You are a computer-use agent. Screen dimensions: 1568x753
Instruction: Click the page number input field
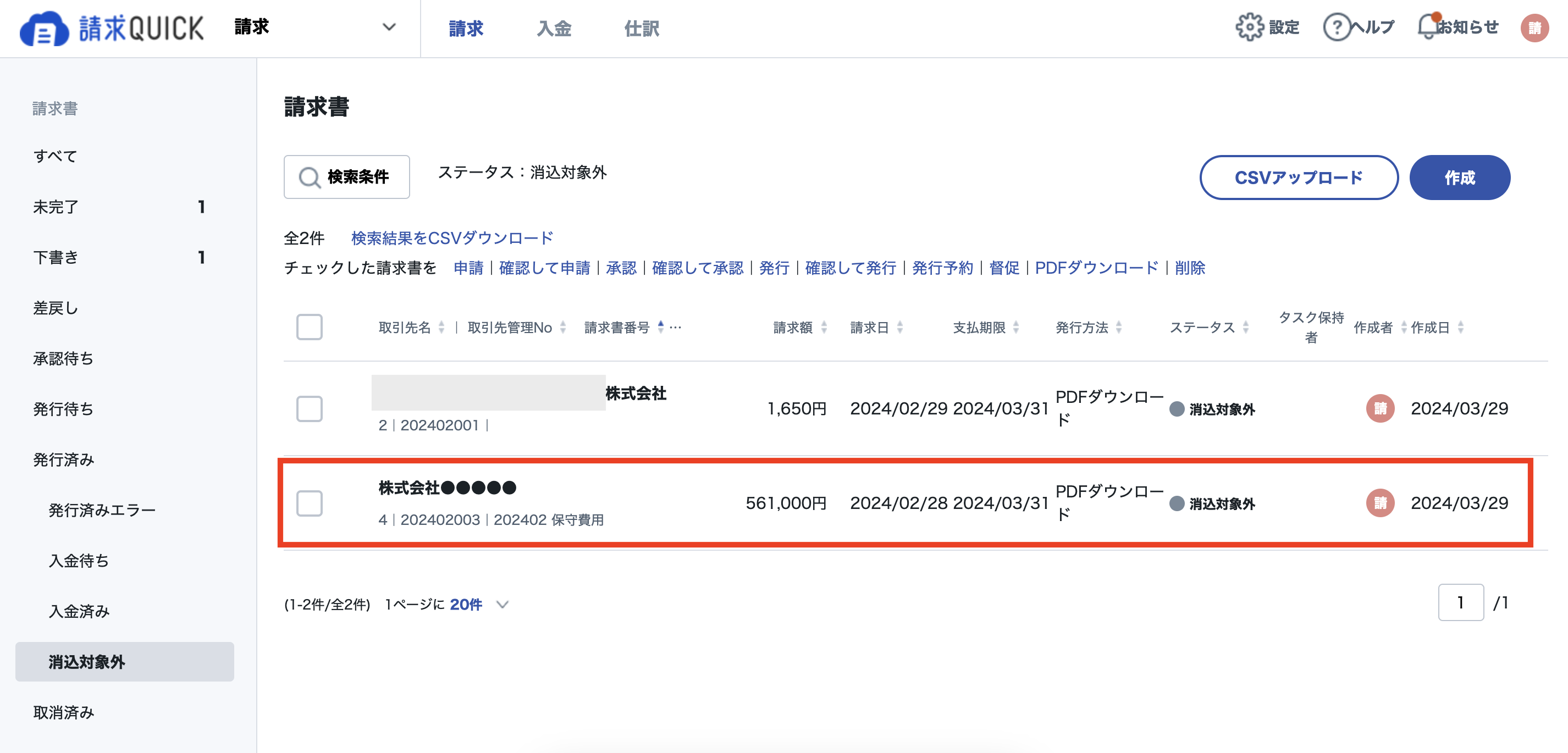(x=1460, y=602)
